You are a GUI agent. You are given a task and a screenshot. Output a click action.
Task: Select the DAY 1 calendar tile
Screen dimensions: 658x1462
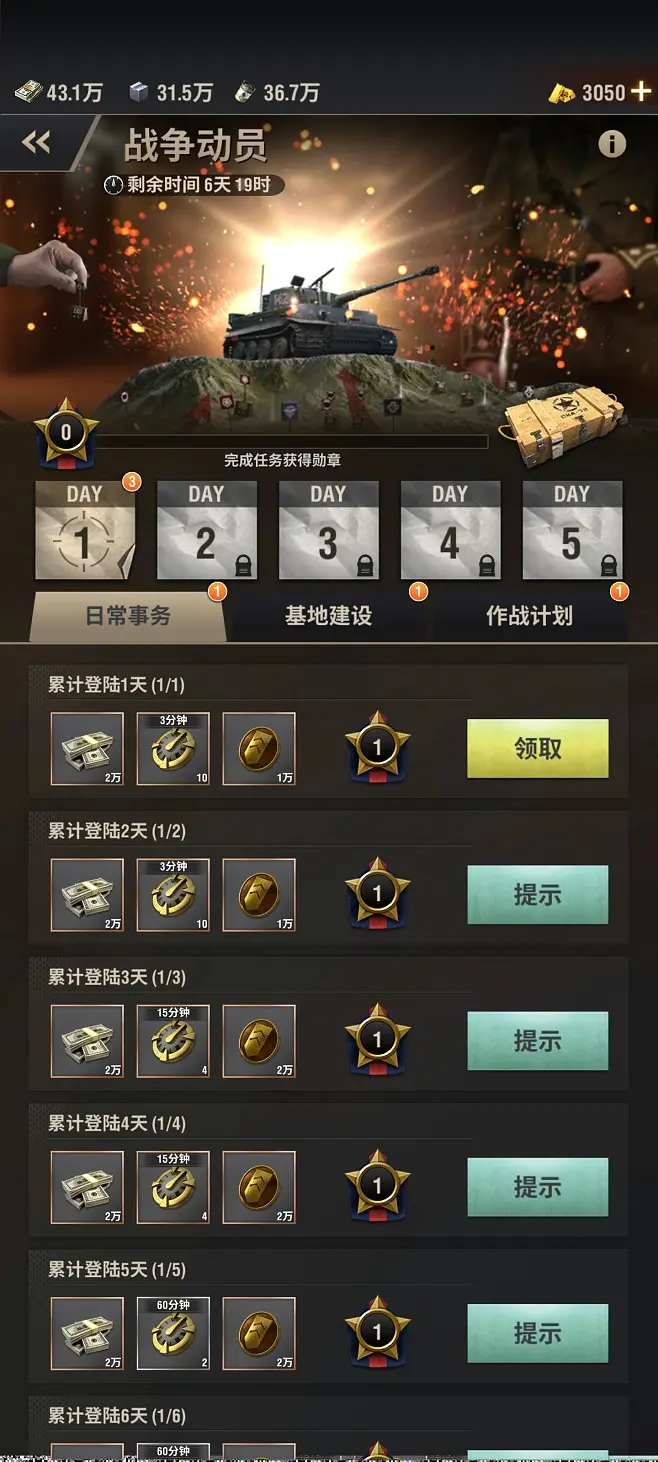pyautogui.click(x=85, y=530)
